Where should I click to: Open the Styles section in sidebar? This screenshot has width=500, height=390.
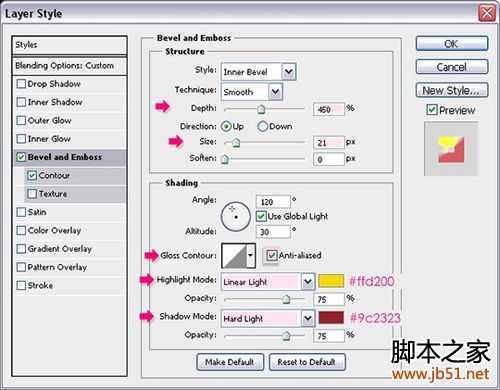click(70, 45)
